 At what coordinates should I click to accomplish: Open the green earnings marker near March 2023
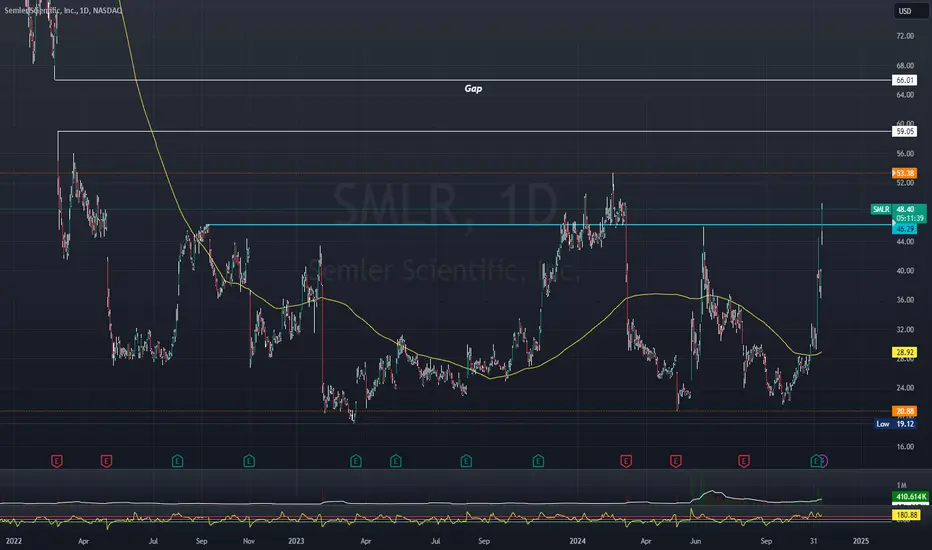click(x=355, y=461)
